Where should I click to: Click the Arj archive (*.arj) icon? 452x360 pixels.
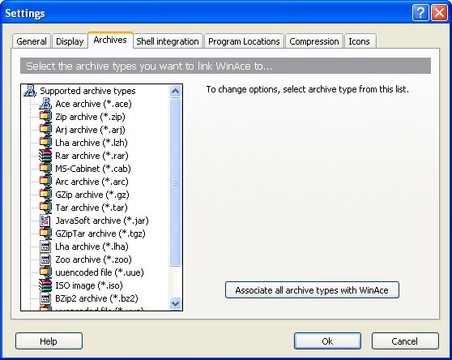(45, 130)
